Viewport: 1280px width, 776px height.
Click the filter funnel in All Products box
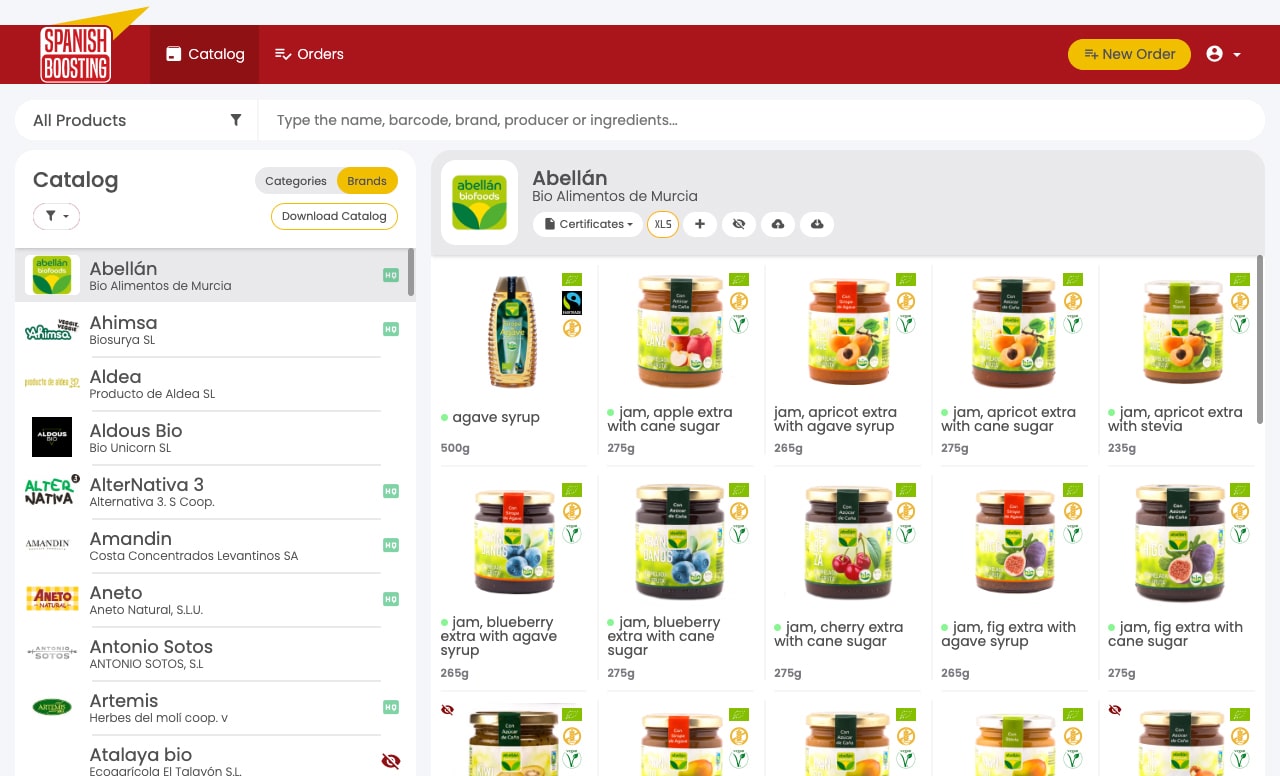236,120
